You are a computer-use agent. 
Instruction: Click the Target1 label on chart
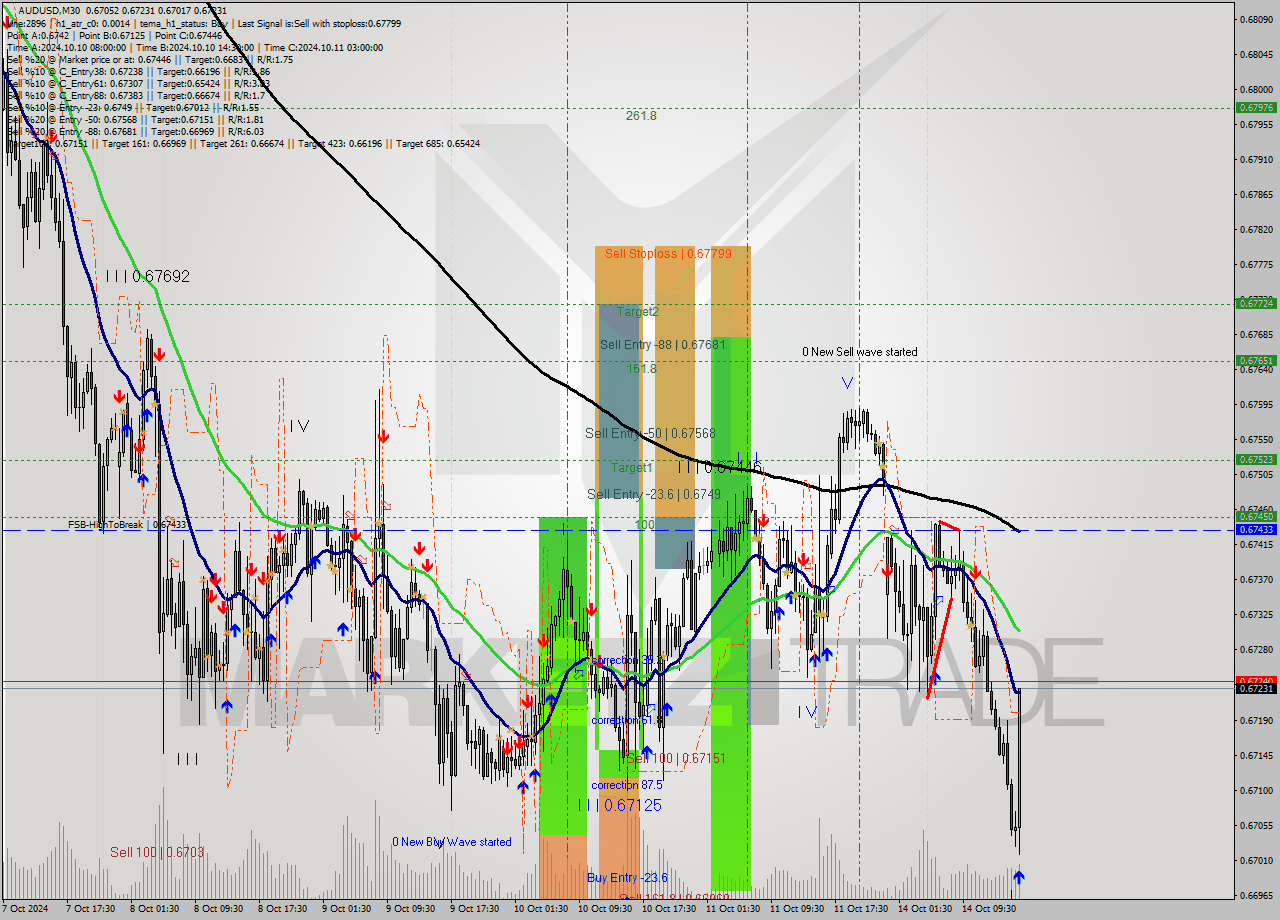point(632,467)
